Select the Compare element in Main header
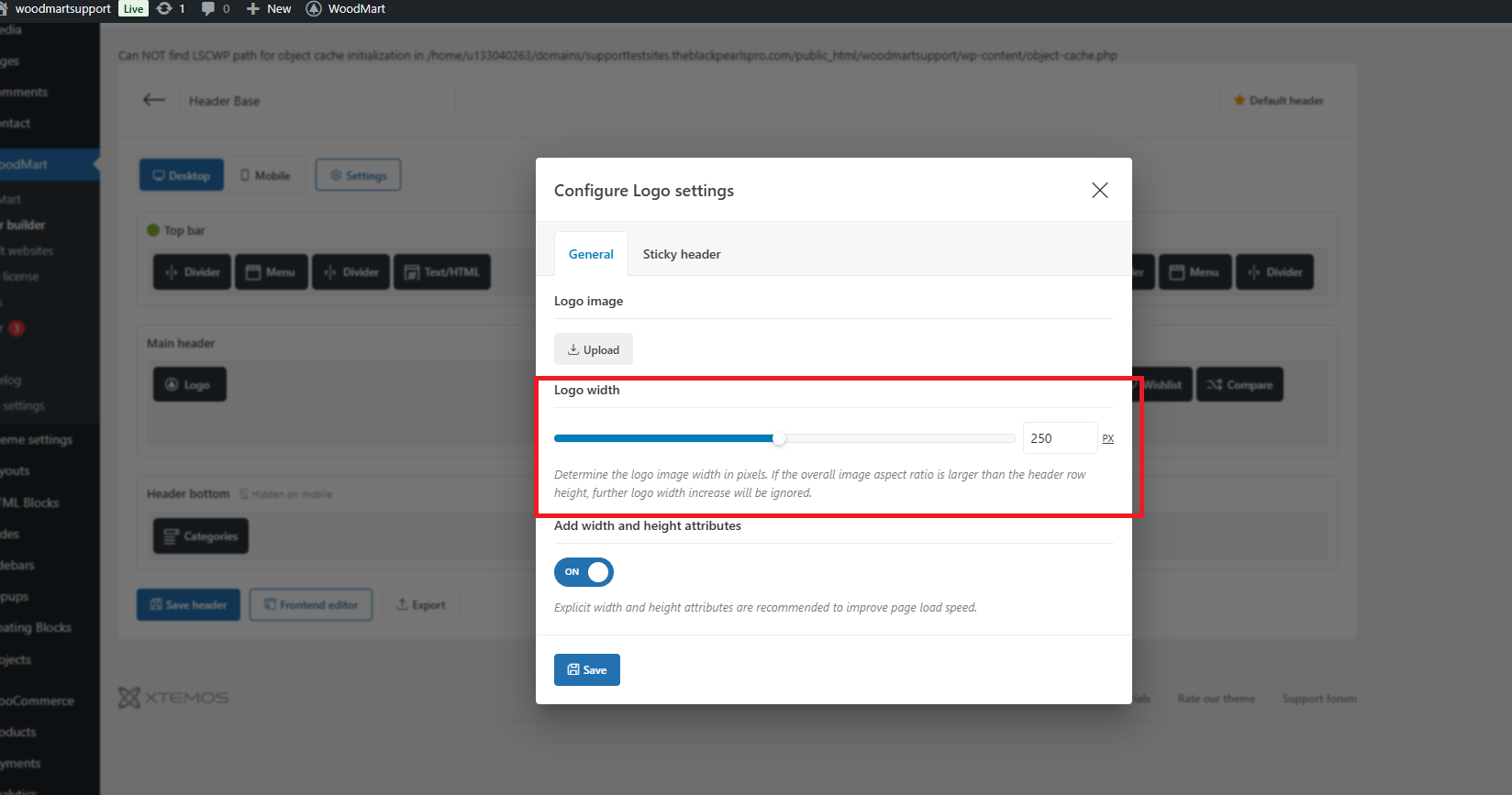This screenshot has height=795, width=1512. 1240,384
